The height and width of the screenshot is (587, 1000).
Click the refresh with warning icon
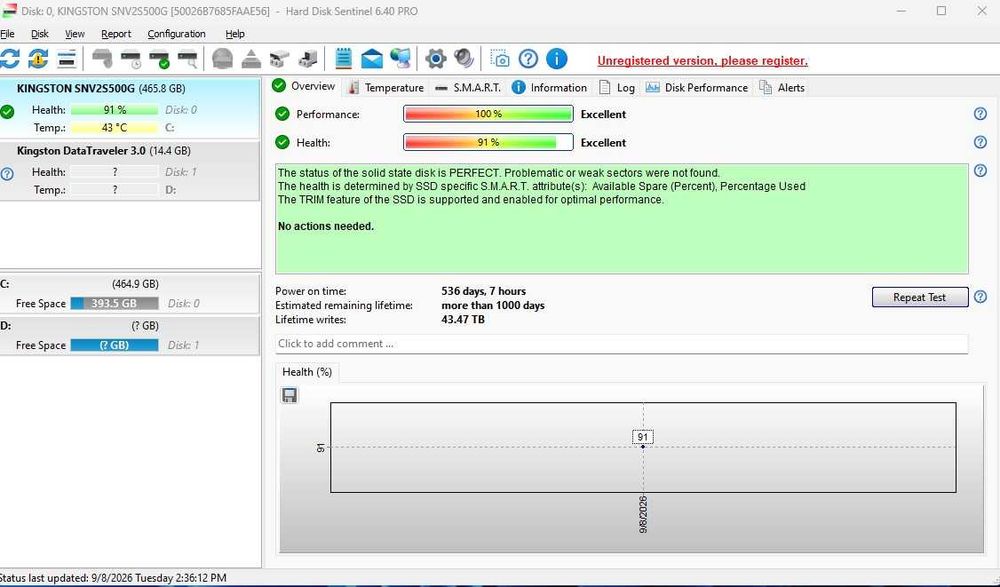(x=38, y=59)
